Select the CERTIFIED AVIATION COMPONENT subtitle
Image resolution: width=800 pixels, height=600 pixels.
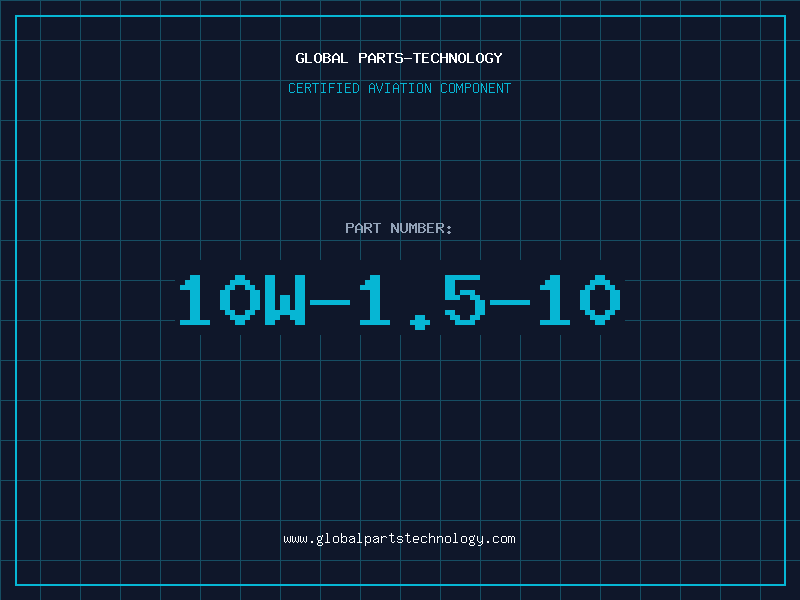pos(399,88)
